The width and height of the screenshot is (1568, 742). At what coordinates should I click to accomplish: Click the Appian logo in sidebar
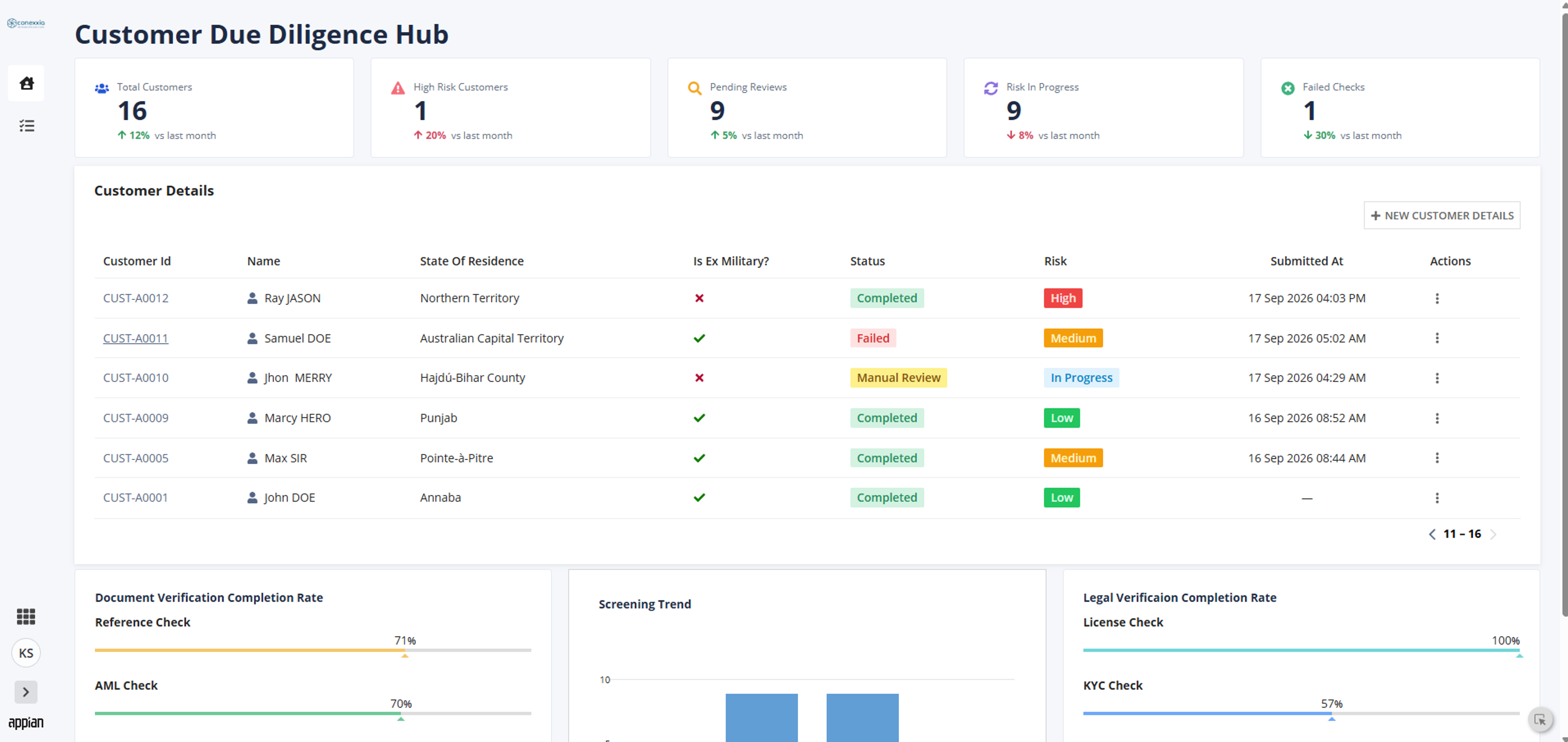click(26, 722)
